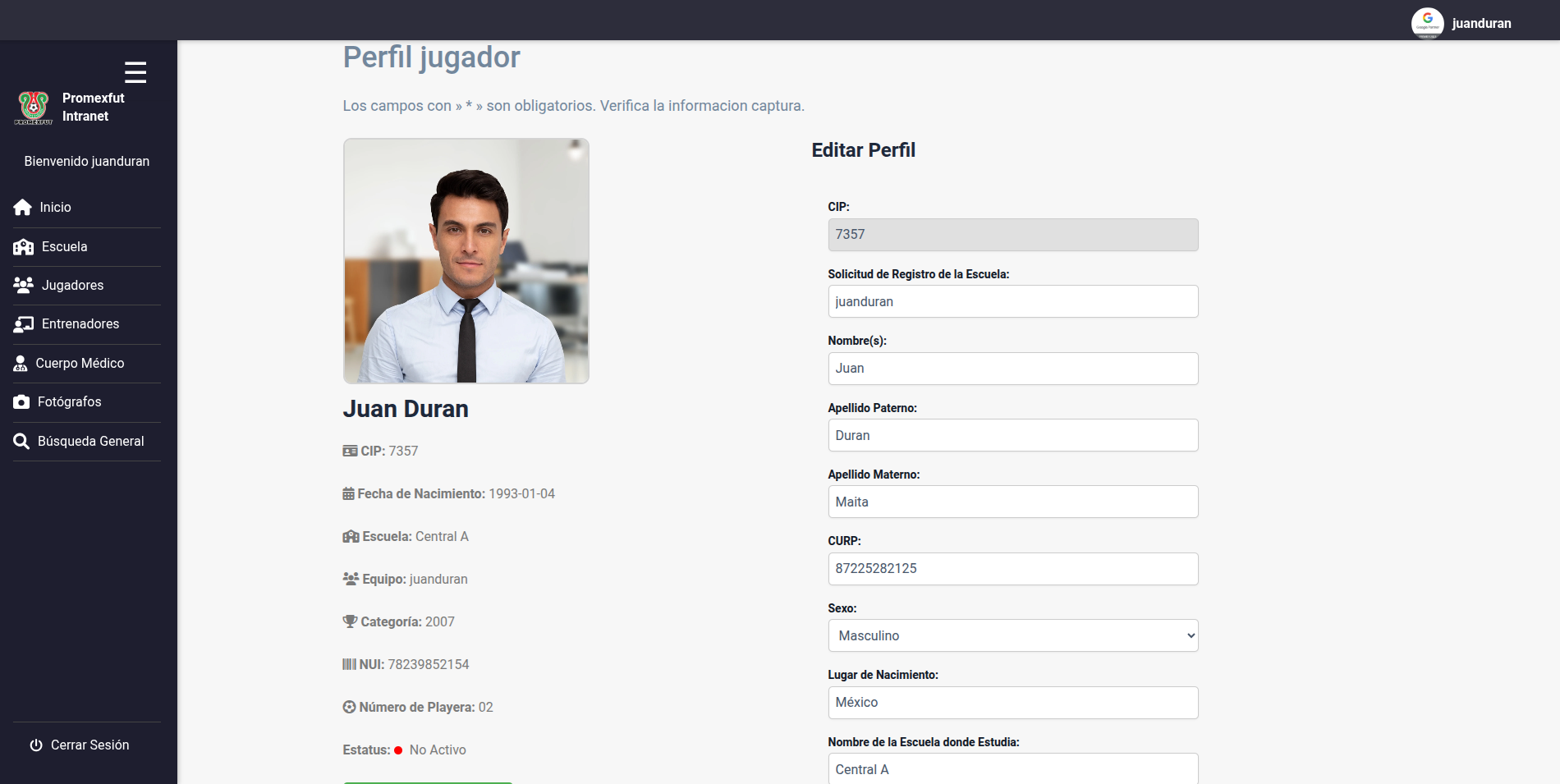Click inside the CURP input field
This screenshot has width=1560, height=784.
point(1012,568)
